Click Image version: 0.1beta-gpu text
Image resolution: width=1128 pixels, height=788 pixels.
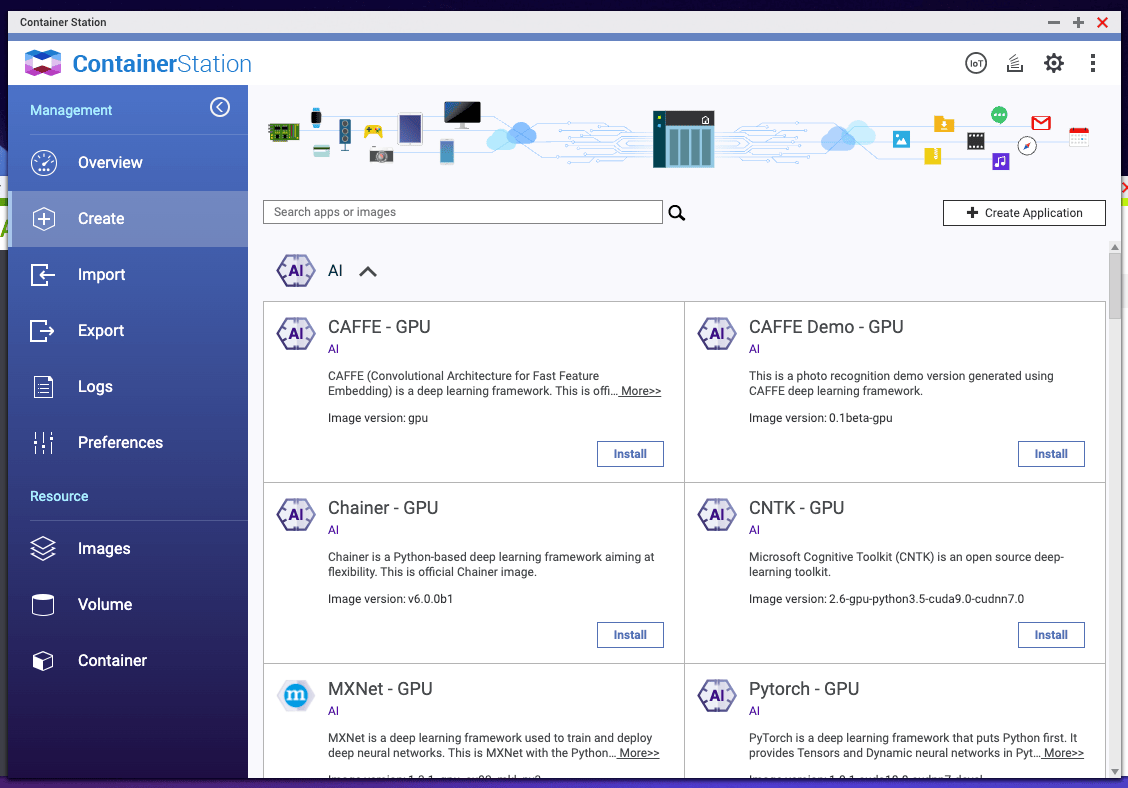pyautogui.click(x=820, y=418)
